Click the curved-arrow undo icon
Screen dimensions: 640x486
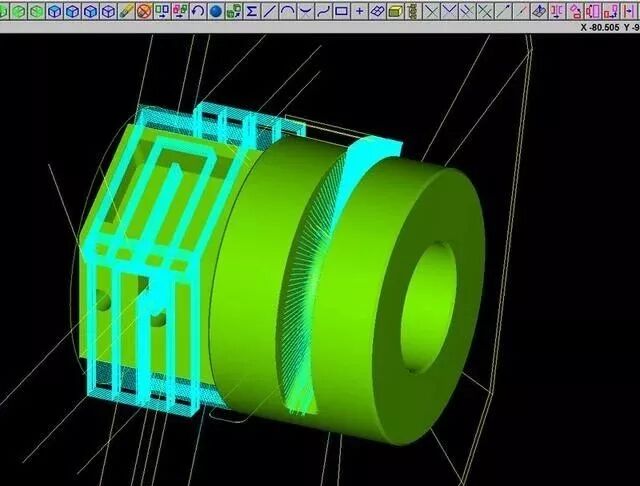[x=198, y=11]
